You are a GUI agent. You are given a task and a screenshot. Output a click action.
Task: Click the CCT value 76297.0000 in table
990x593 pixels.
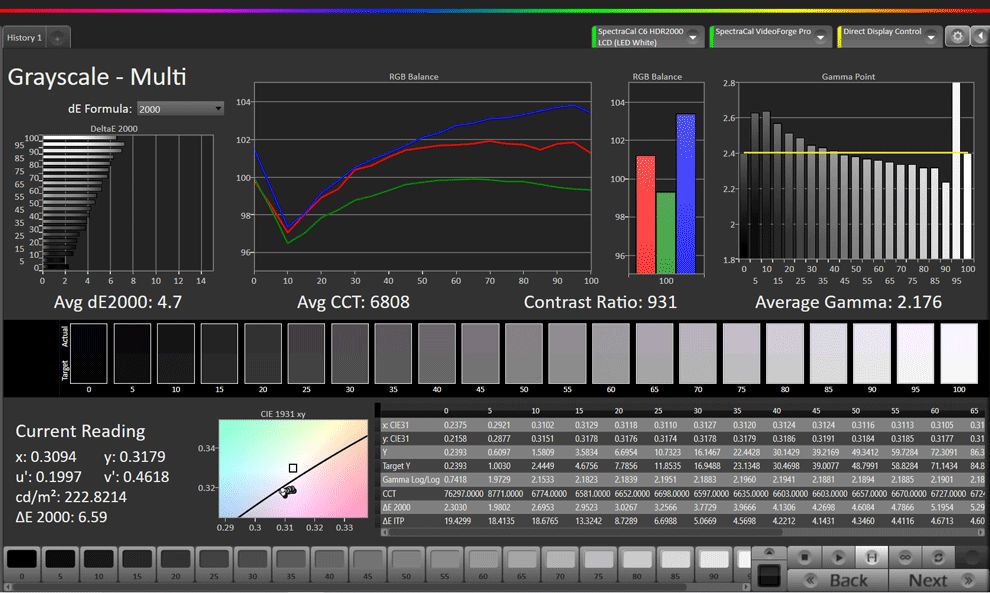click(463, 494)
